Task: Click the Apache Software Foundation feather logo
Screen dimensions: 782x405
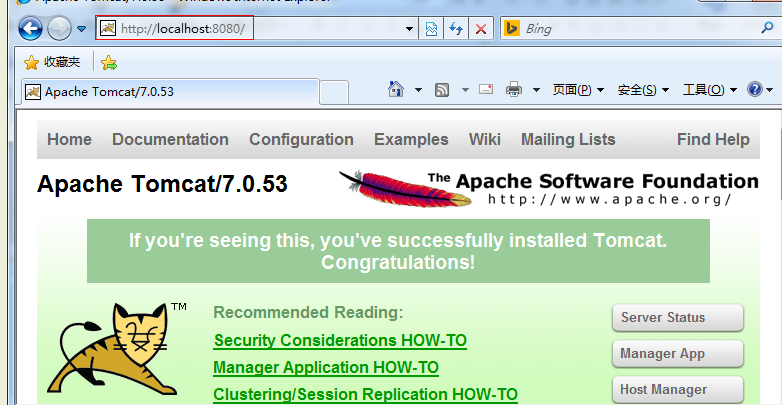Action: tap(549, 188)
